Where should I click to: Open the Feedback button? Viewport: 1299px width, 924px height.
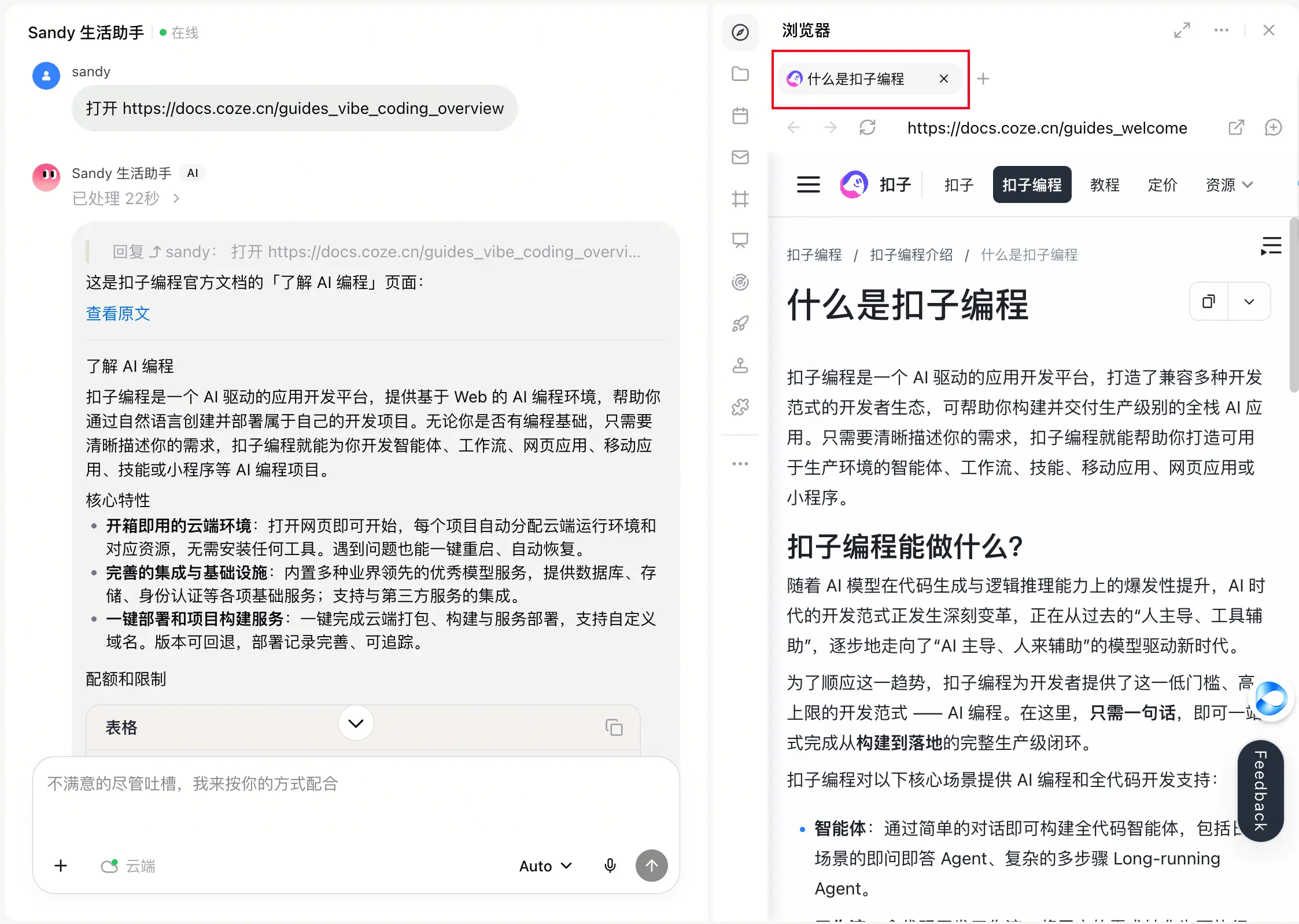[1261, 790]
